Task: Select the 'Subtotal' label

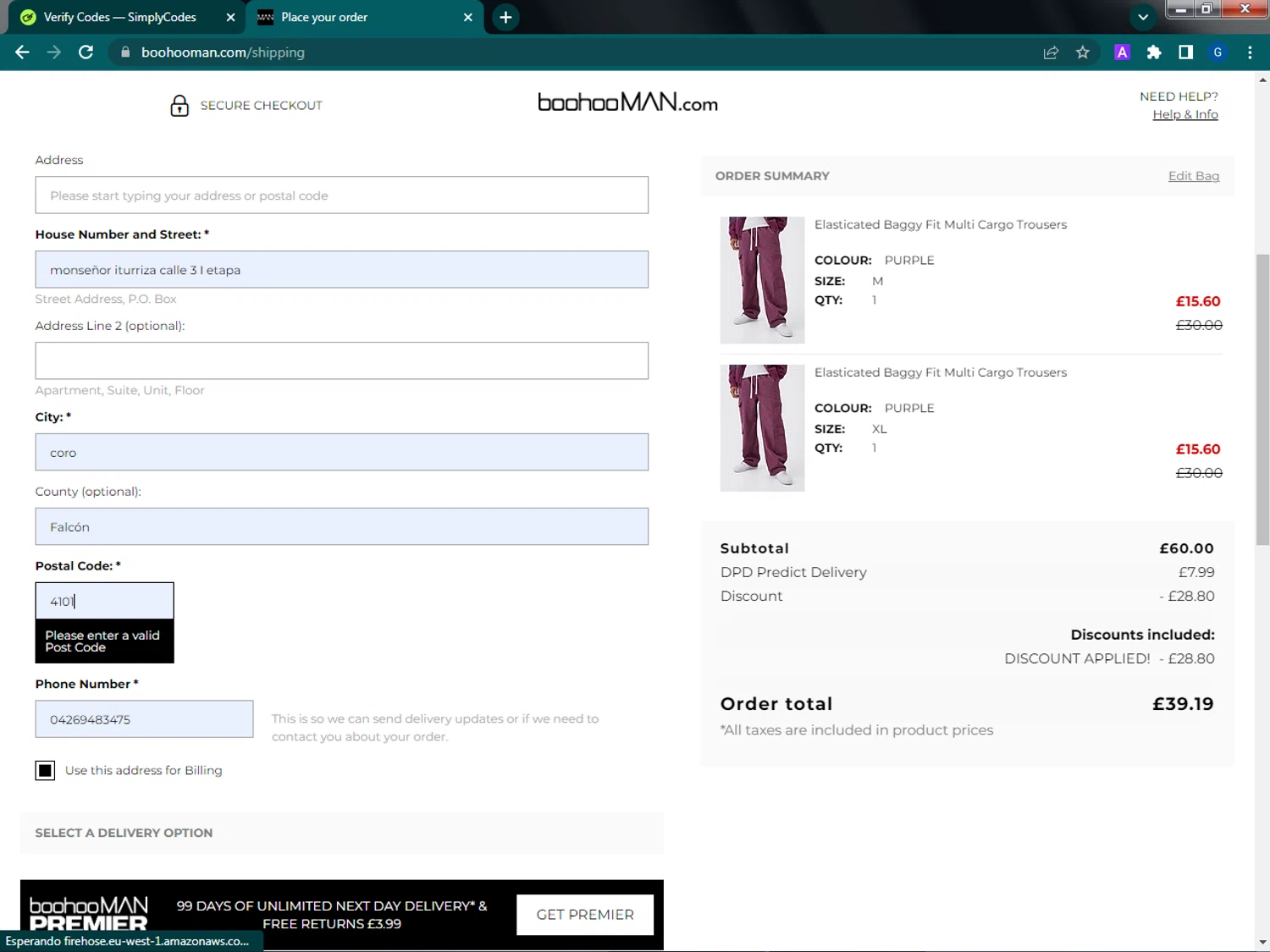Action: pos(754,548)
